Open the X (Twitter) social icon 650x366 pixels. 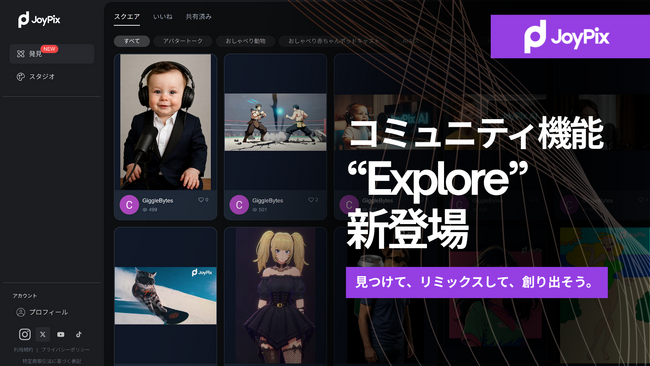pyautogui.click(x=43, y=334)
